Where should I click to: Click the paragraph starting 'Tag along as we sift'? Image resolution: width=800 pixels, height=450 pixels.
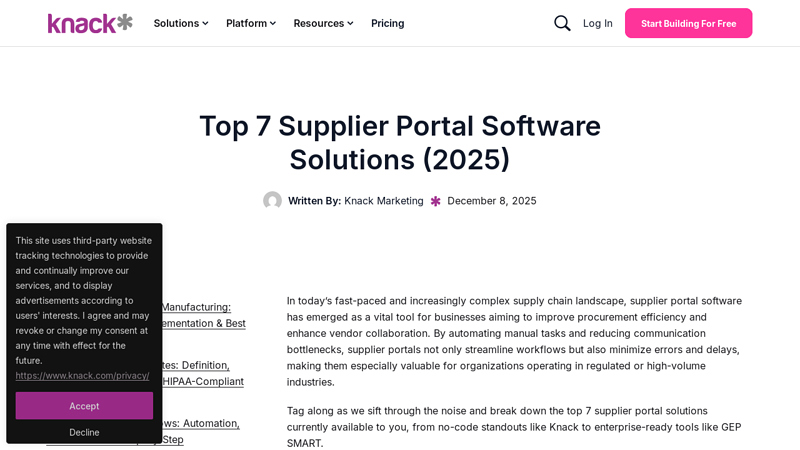tap(514, 427)
